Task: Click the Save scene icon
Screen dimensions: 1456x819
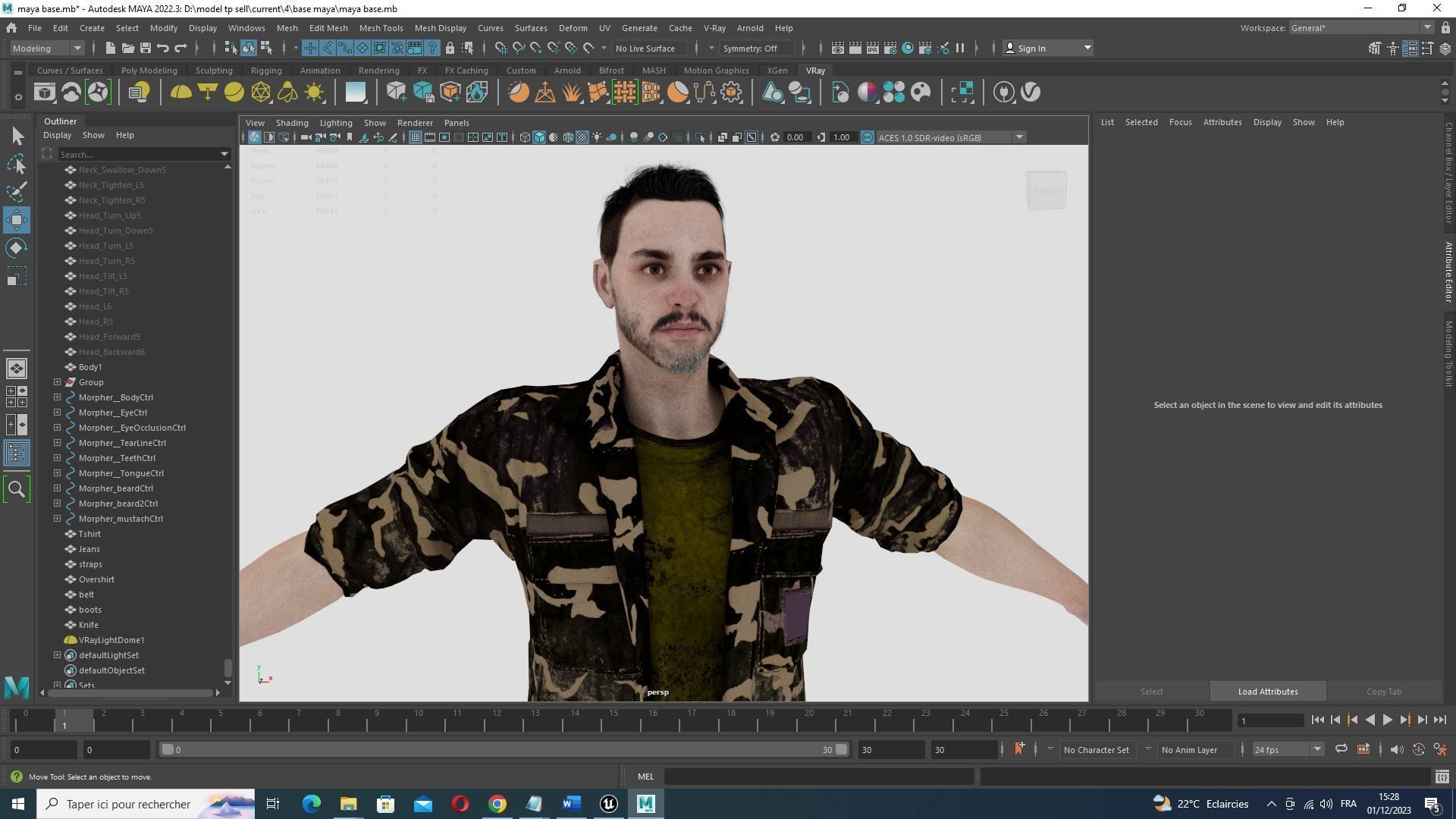Action: click(145, 48)
